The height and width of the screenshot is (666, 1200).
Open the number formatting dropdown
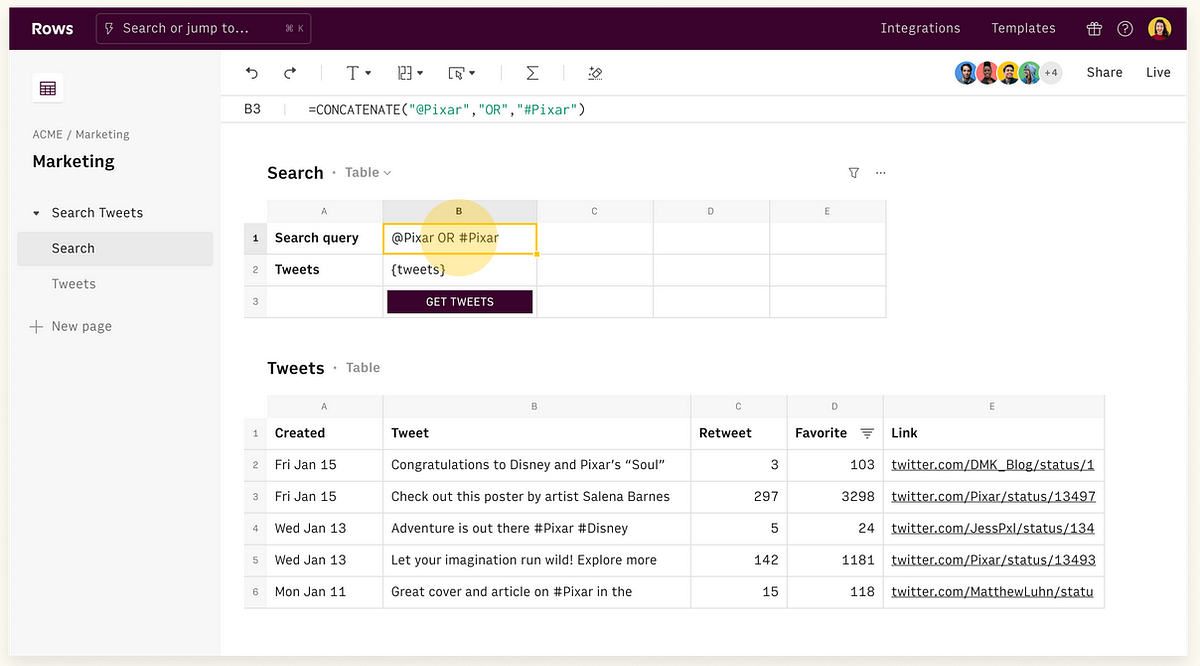409,72
